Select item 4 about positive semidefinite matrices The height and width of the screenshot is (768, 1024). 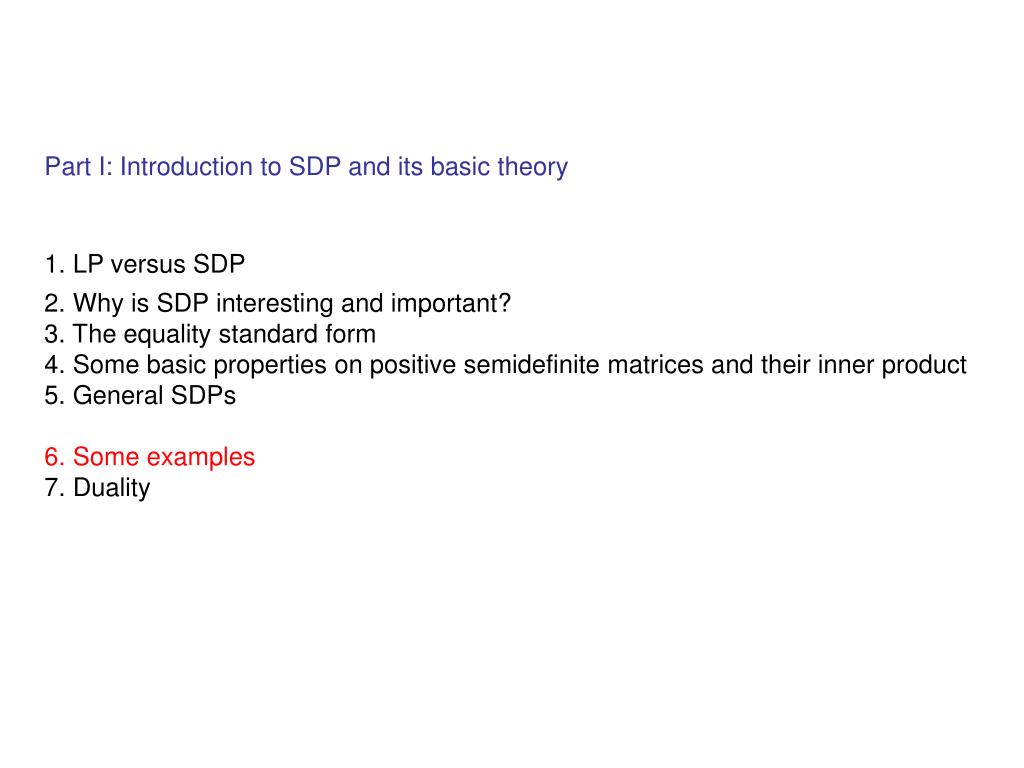tap(505, 365)
